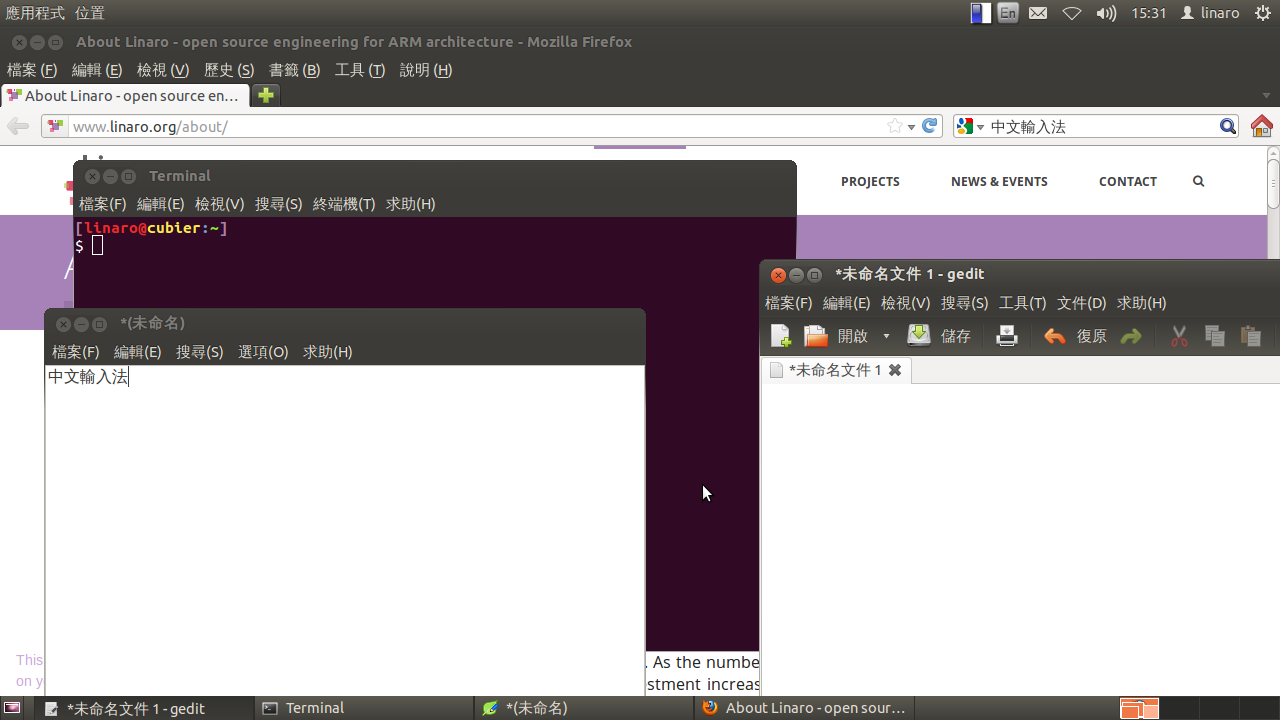Open gedit 檔案(F) menu

click(x=788, y=303)
